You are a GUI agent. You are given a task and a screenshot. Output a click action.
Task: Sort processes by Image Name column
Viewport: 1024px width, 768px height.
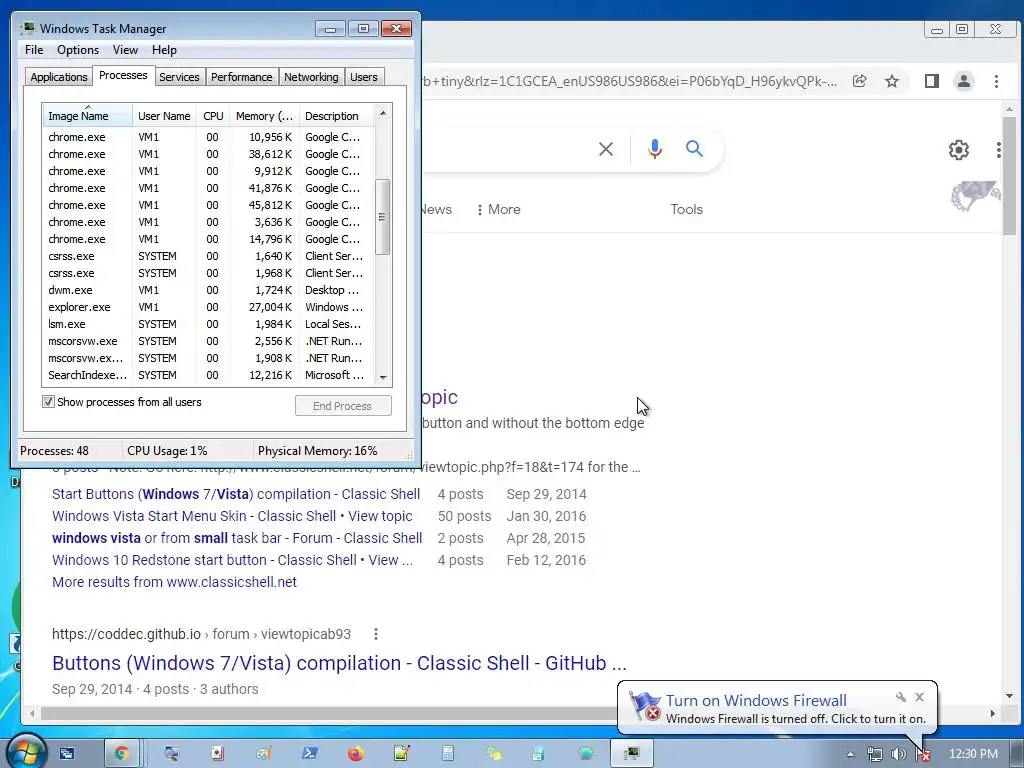pyautogui.click(x=87, y=116)
